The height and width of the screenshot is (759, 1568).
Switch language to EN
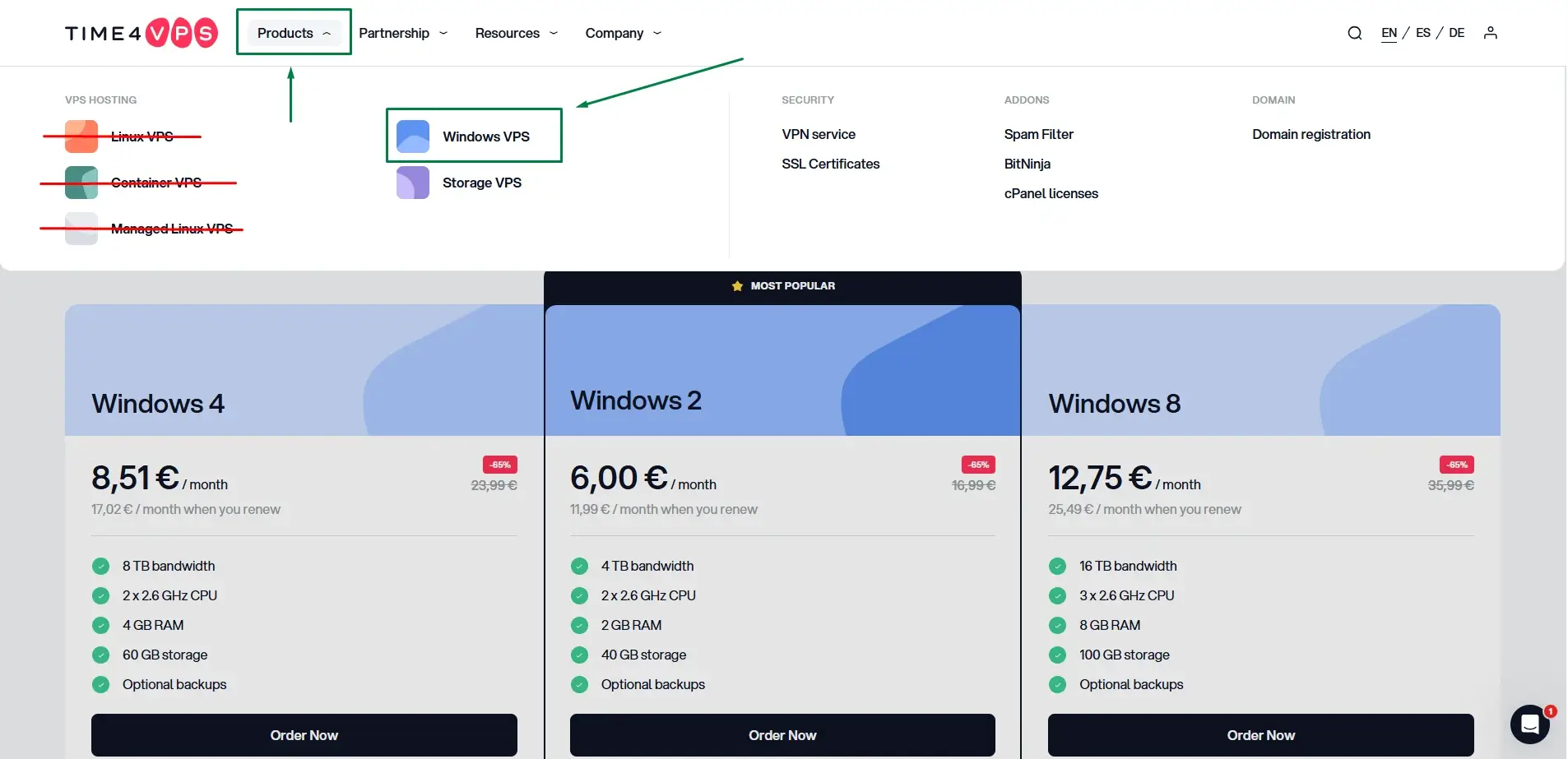1389,33
